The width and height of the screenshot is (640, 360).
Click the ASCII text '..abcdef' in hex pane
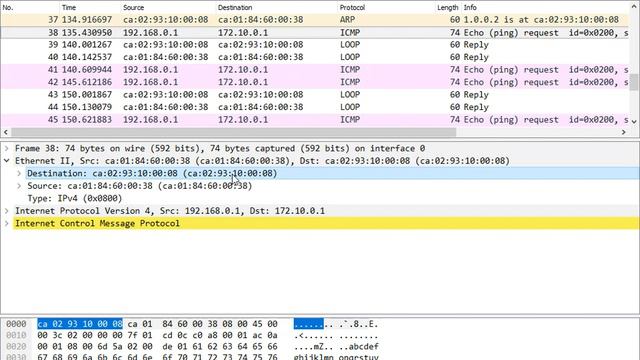[x=359, y=347]
